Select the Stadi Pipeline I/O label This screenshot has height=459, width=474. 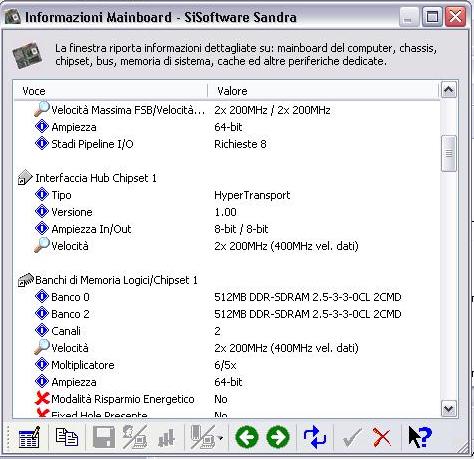pyautogui.click(x=92, y=144)
